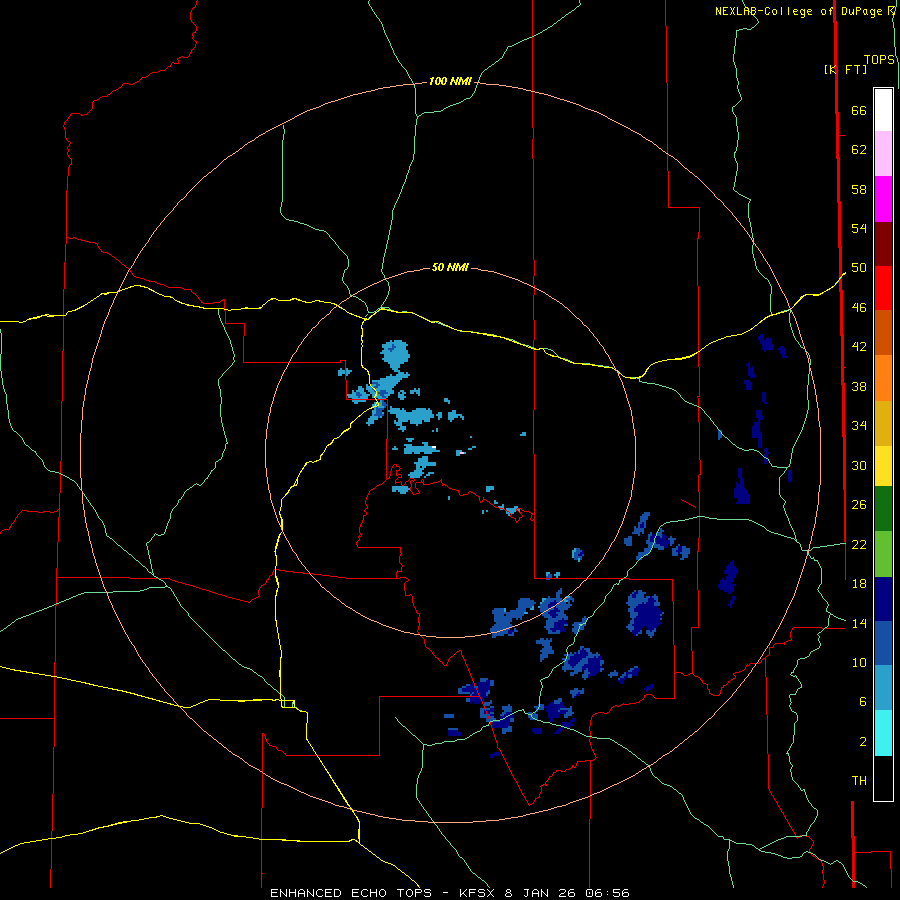Select the dark red legend swatch
Viewport: 900px width, 900px height.
coord(883,244)
